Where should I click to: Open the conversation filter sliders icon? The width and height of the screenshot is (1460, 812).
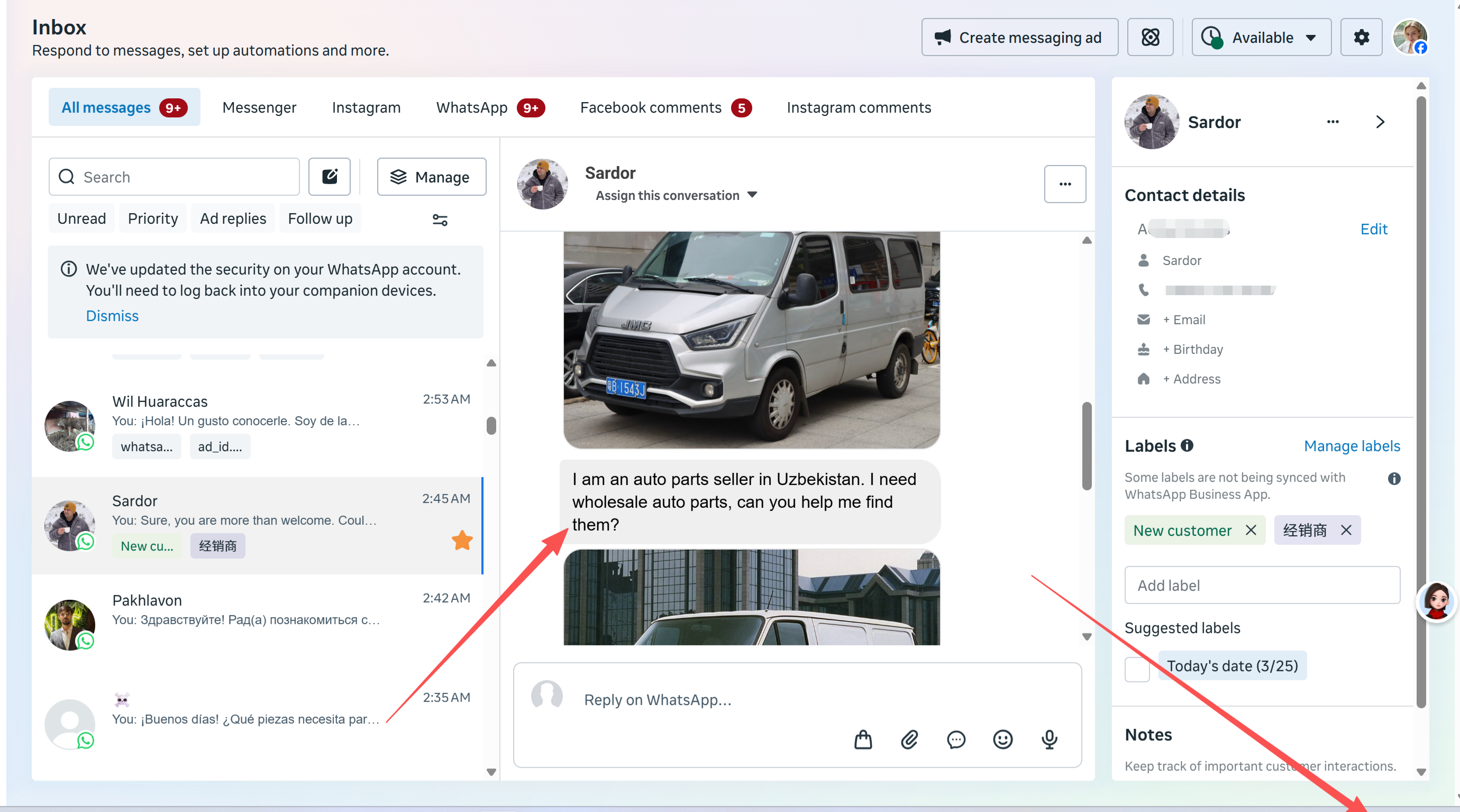[x=440, y=220]
